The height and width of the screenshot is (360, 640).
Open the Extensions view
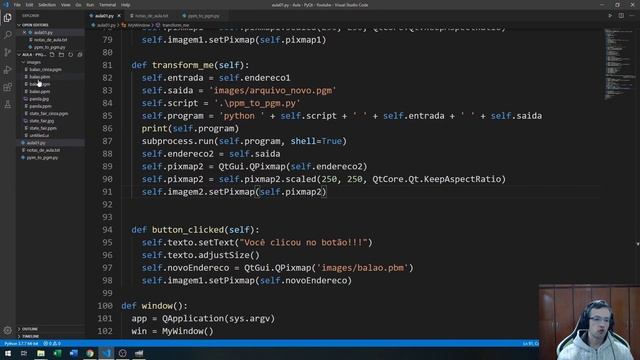click(7, 87)
